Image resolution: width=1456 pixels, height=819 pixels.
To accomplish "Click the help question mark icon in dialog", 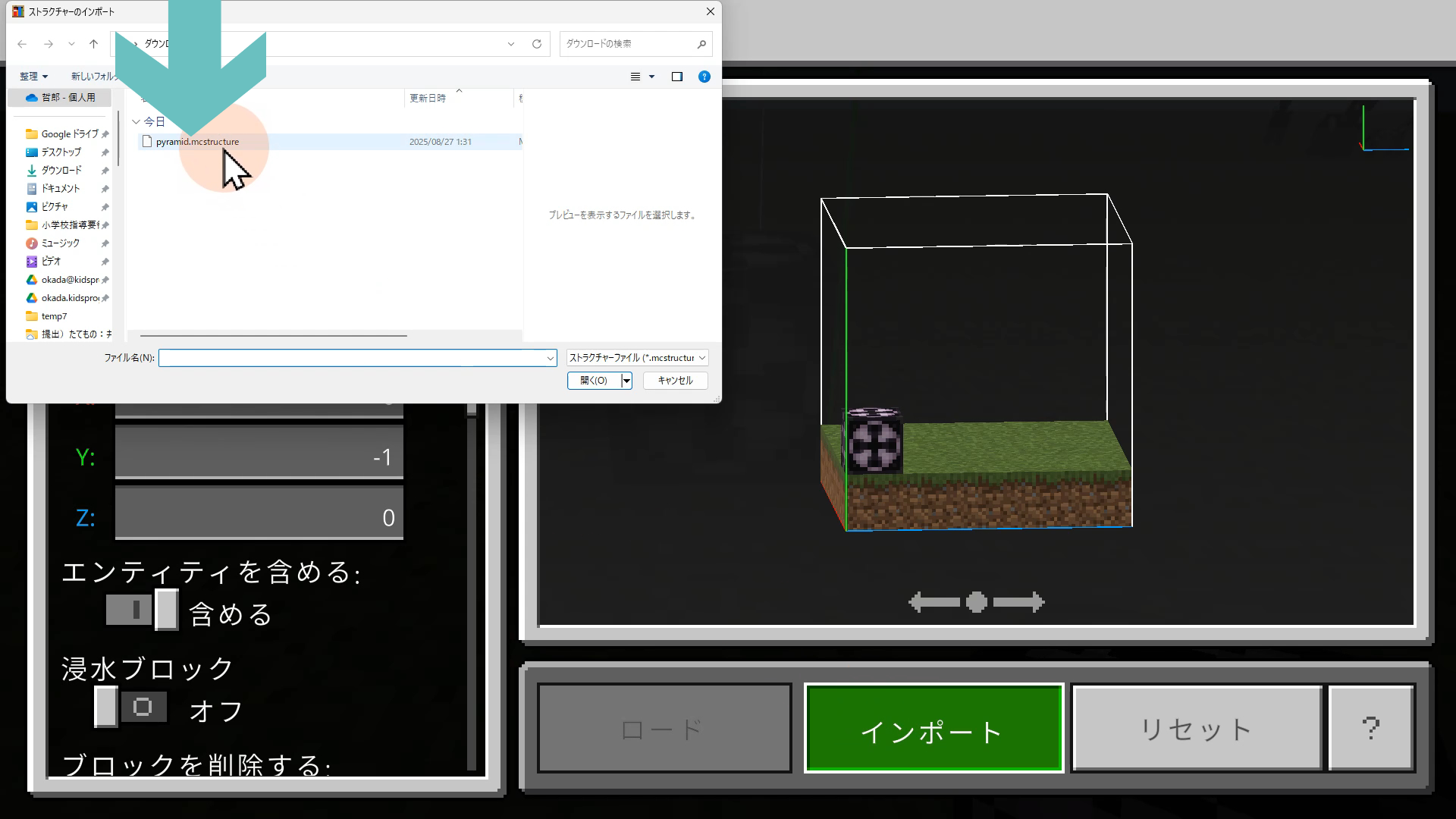I will (704, 77).
